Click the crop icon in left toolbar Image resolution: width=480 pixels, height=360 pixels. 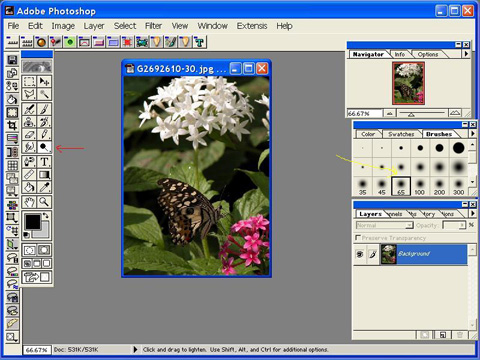coord(12,126)
